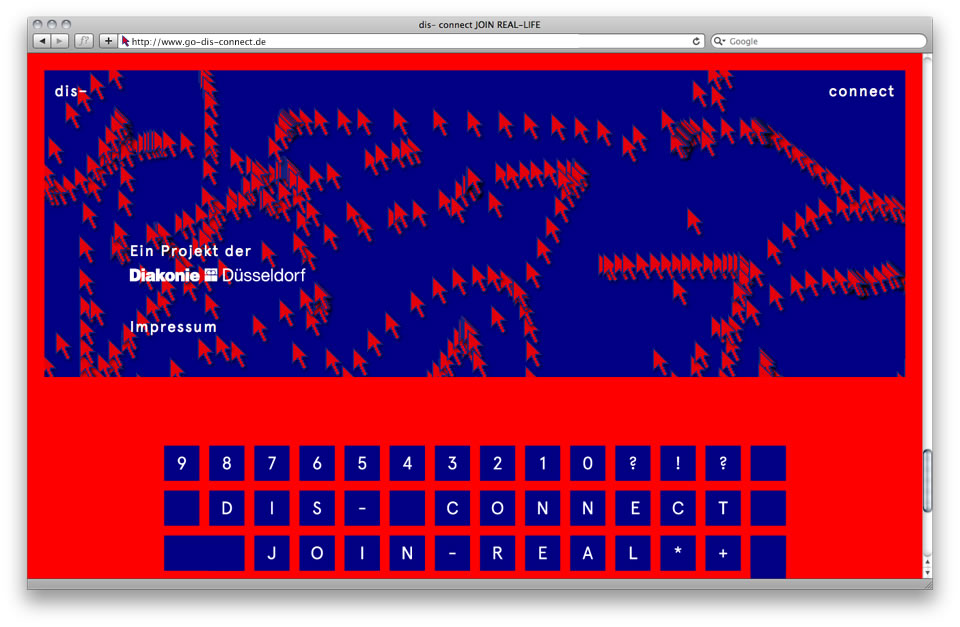Click the E key in CONNECT row
This screenshot has height=627, width=960.
(x=633, y=508)
